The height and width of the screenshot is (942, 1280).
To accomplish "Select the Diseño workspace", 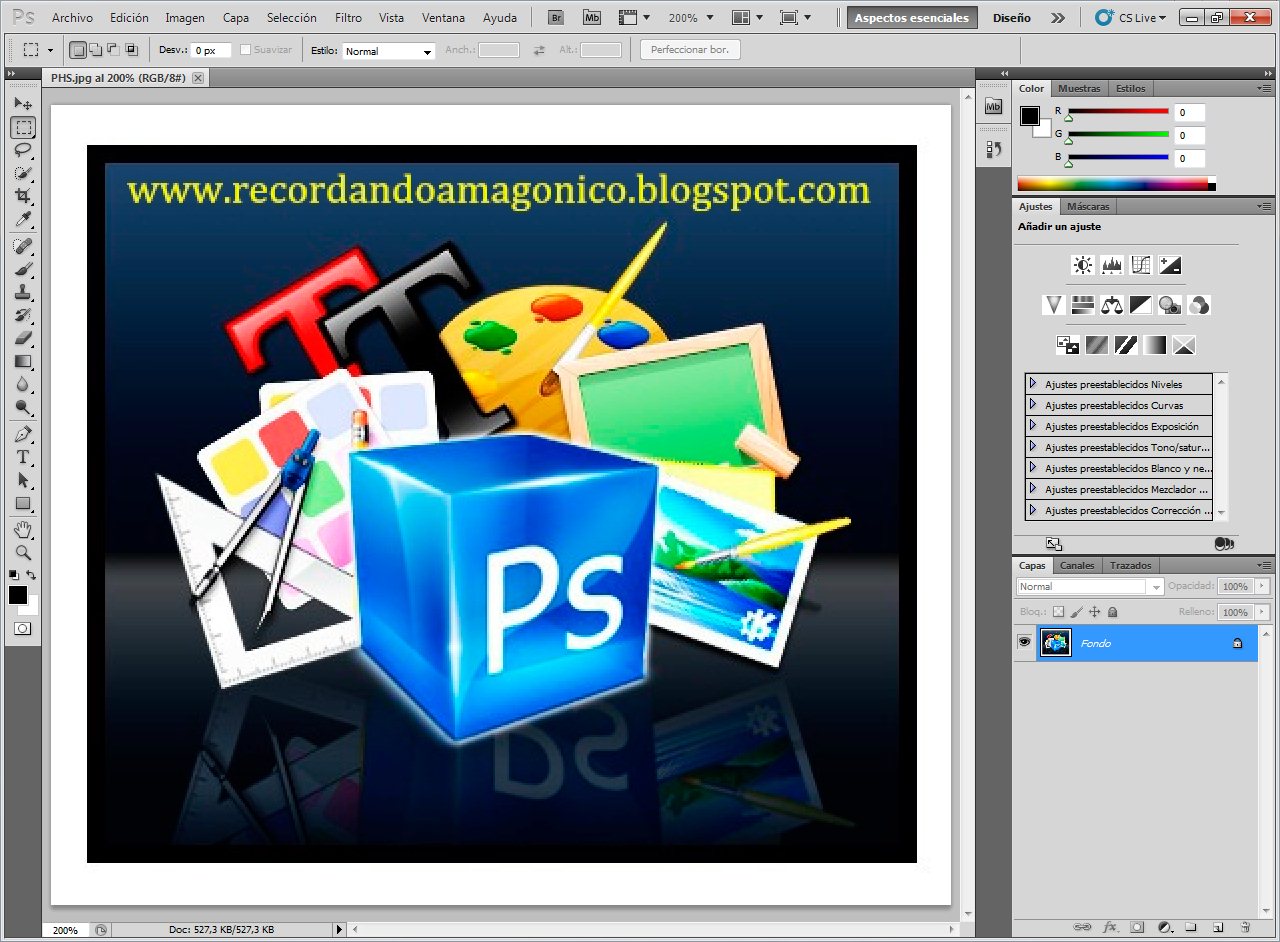I will pos(1012,18).
